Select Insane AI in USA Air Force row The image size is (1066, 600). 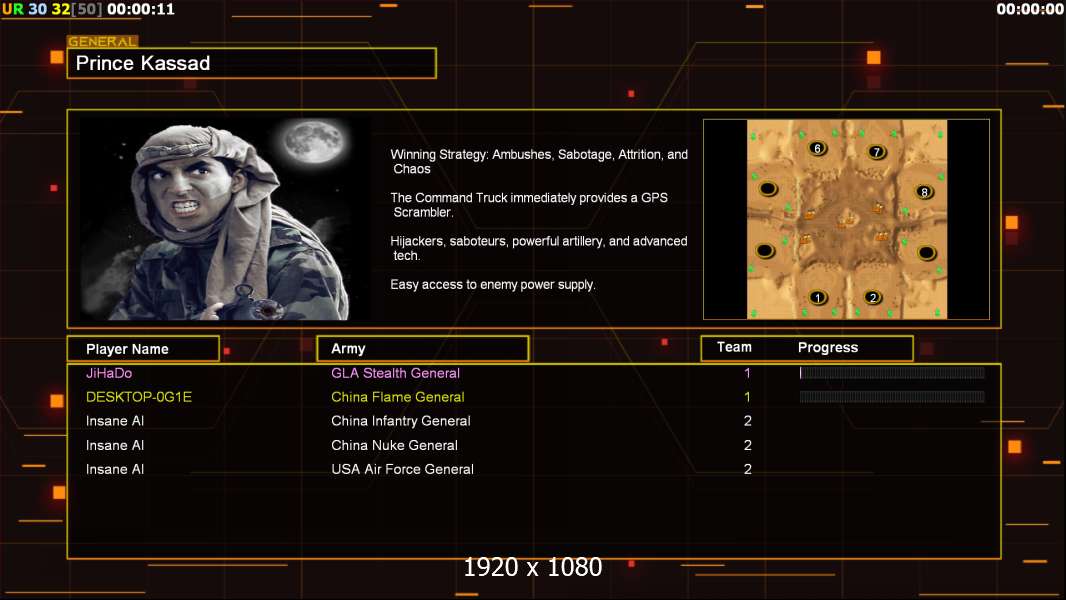pyautogui.click(x=115, y=469)
